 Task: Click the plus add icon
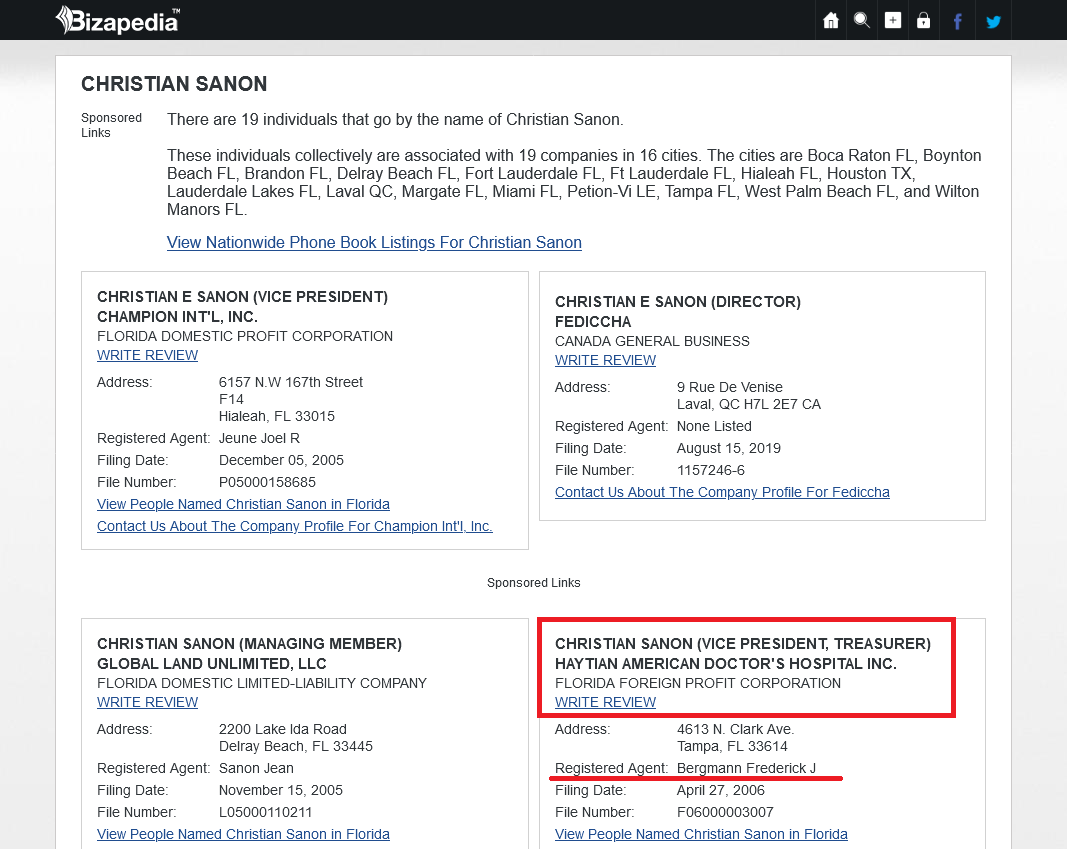click(893, 20)
